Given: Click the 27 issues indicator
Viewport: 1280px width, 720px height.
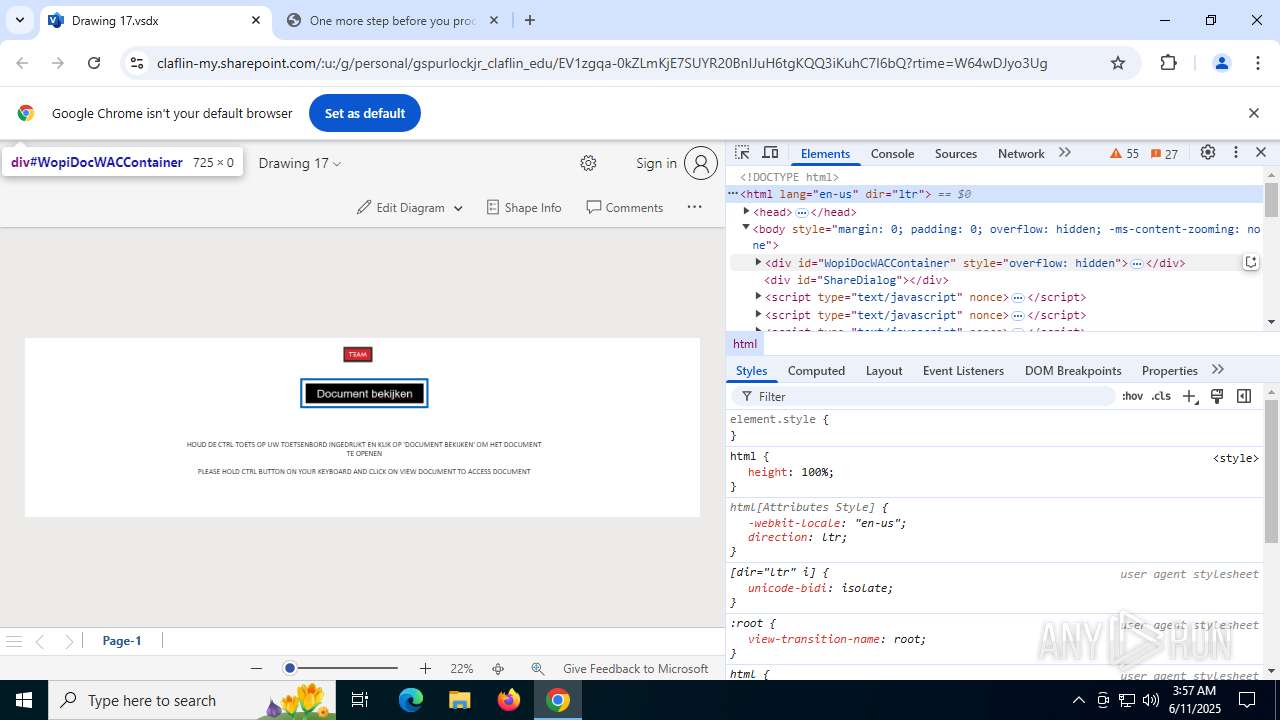Looking at the screenshot, I should point(1164,153).
